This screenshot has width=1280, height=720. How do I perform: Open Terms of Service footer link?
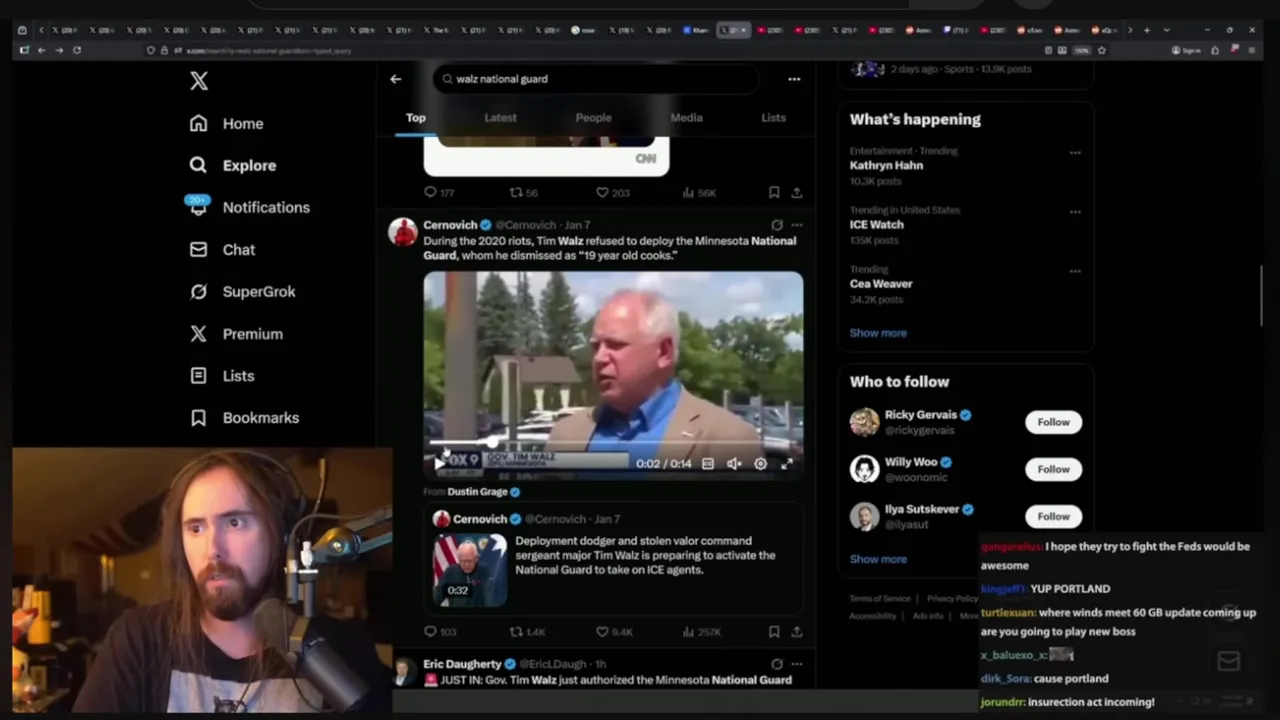point(880,599)
